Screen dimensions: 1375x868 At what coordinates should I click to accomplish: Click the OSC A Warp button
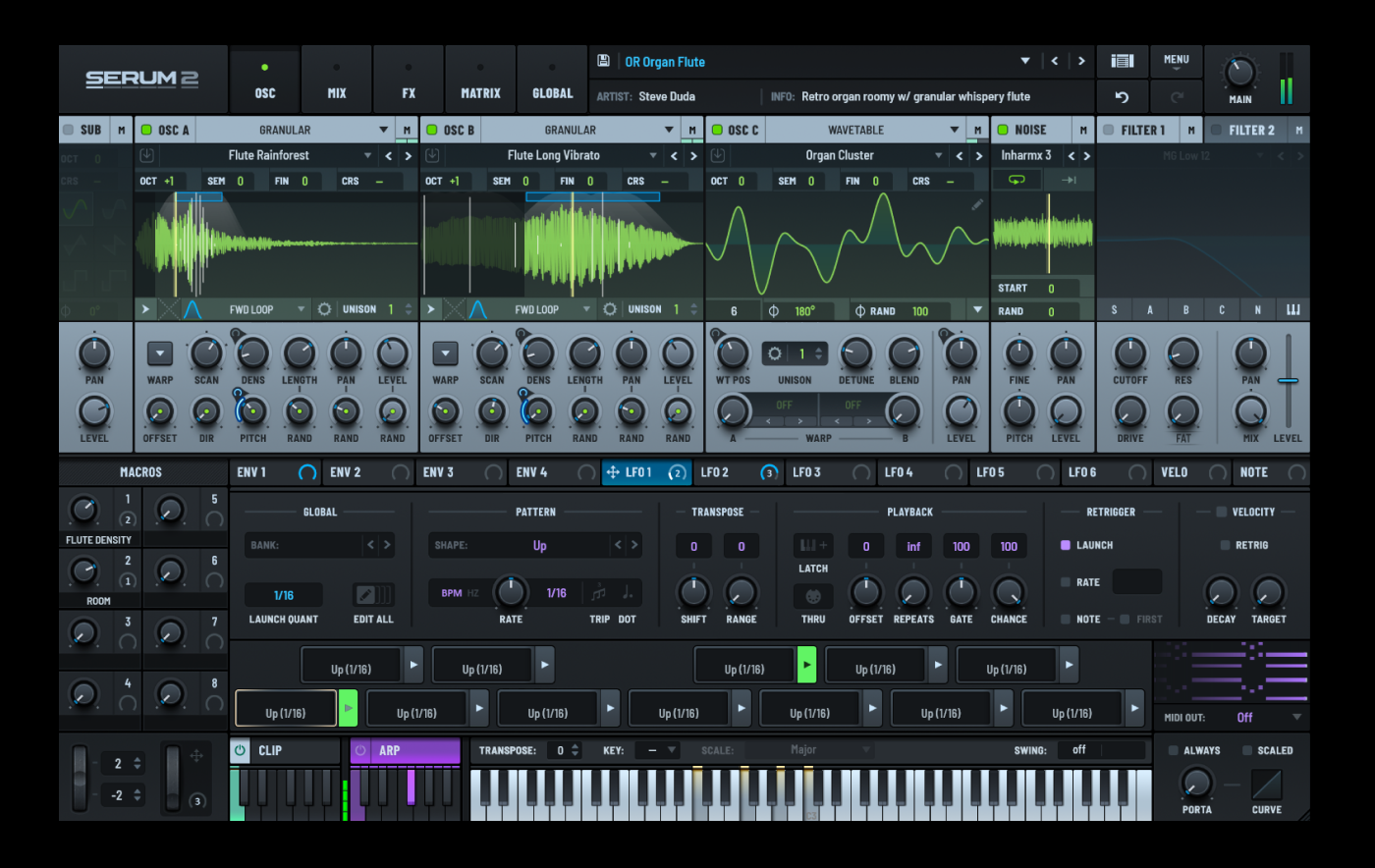[159, 353]
